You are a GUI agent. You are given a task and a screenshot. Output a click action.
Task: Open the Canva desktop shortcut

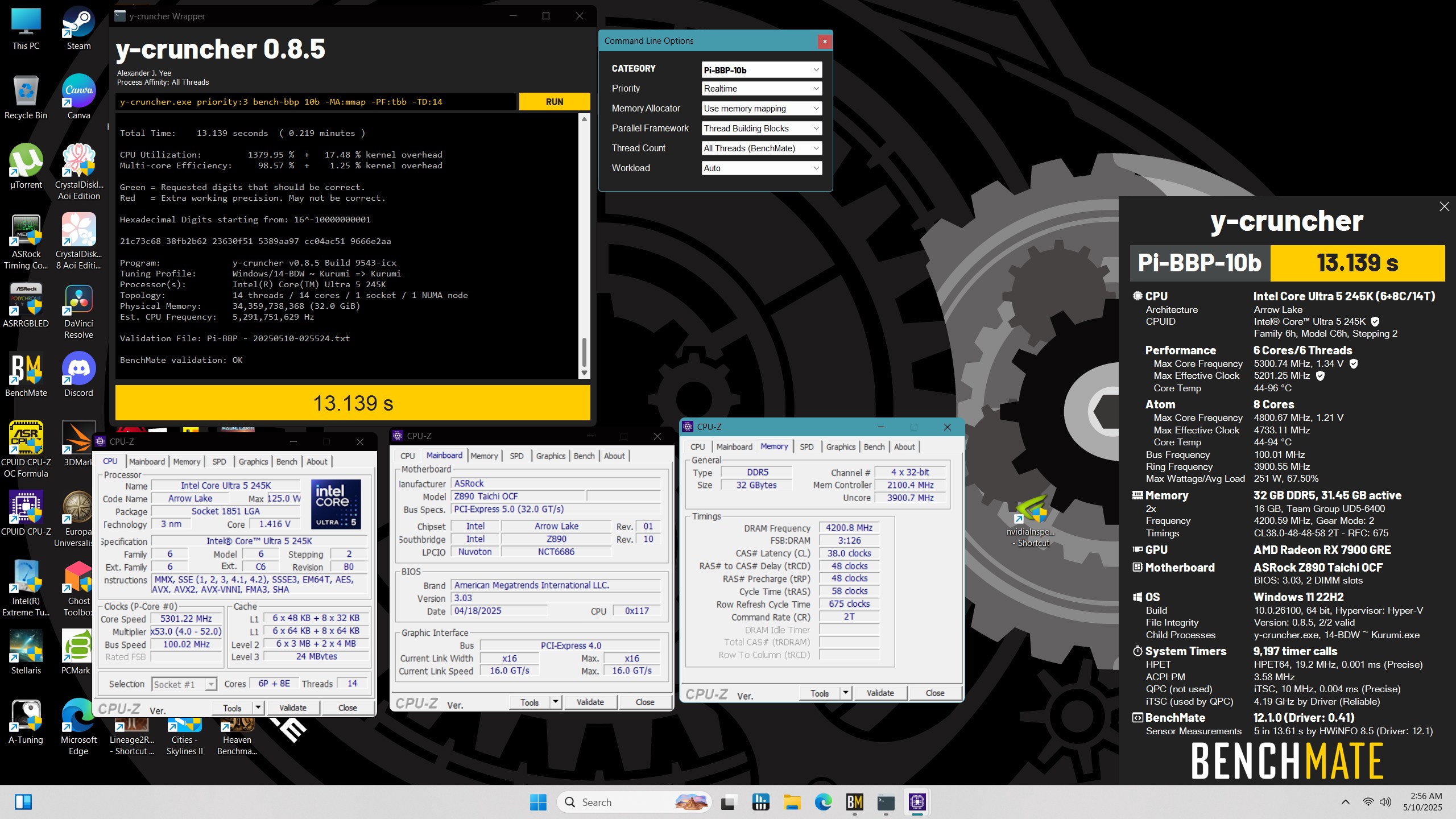click(x=78, y=98)
